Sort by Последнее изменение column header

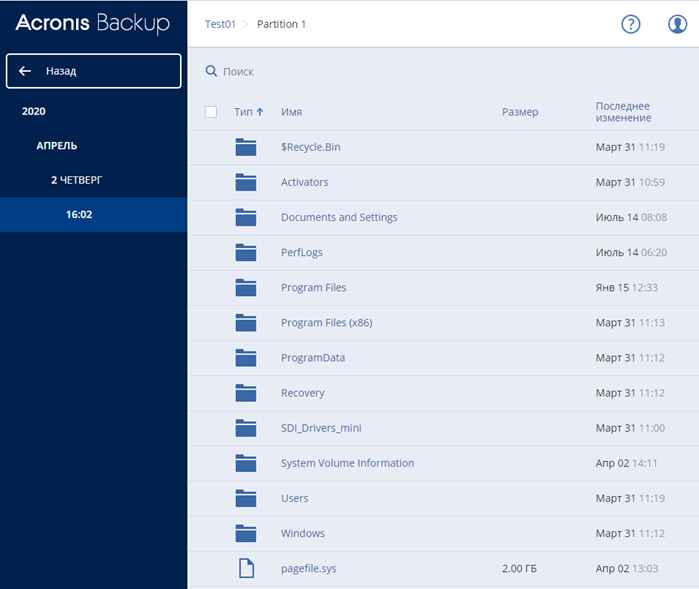[623, 112]
